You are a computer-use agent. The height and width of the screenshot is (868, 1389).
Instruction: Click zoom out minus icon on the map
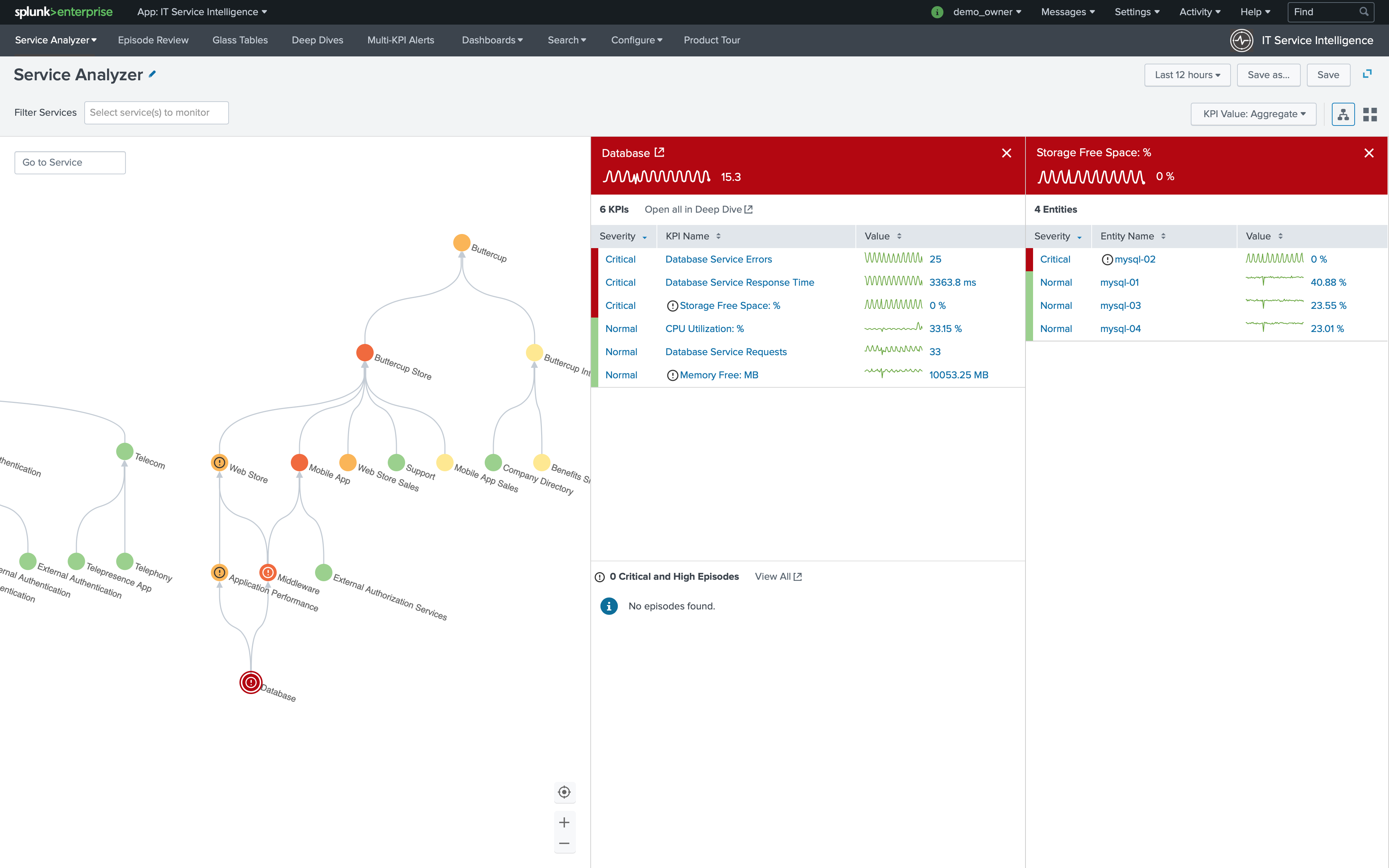(564, 843)
